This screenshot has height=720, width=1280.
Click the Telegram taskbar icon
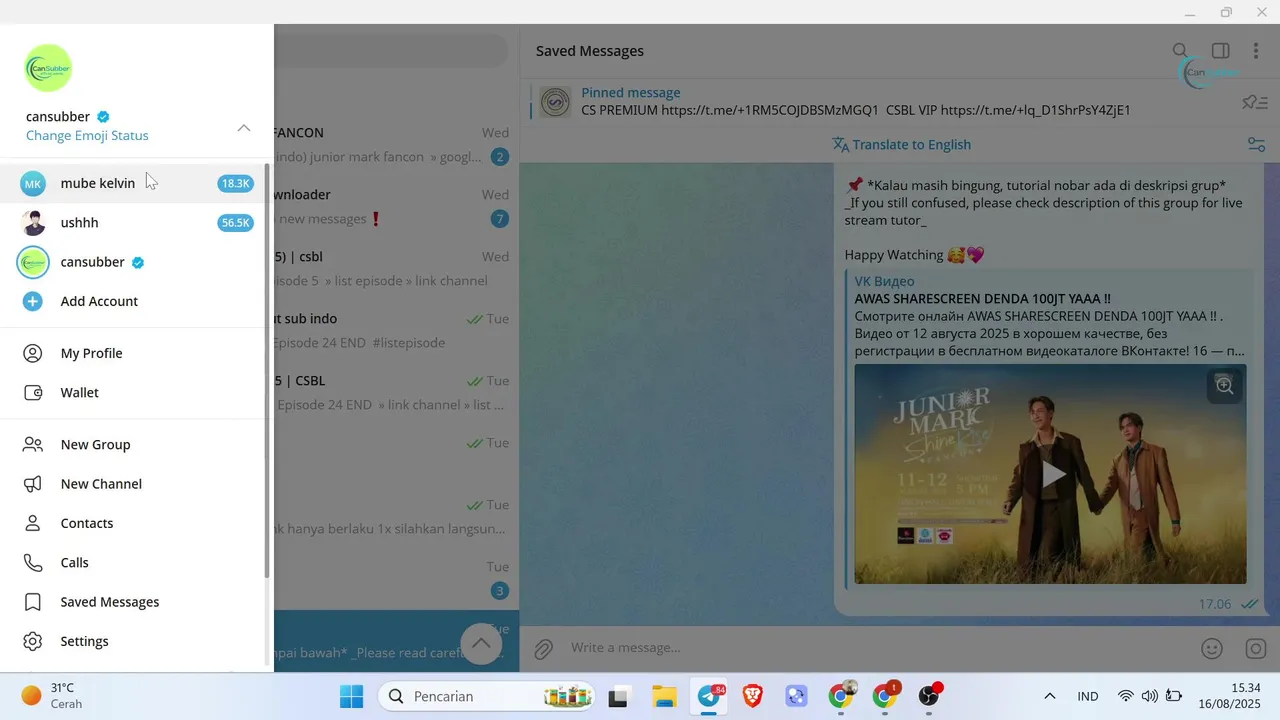point(710,696)
